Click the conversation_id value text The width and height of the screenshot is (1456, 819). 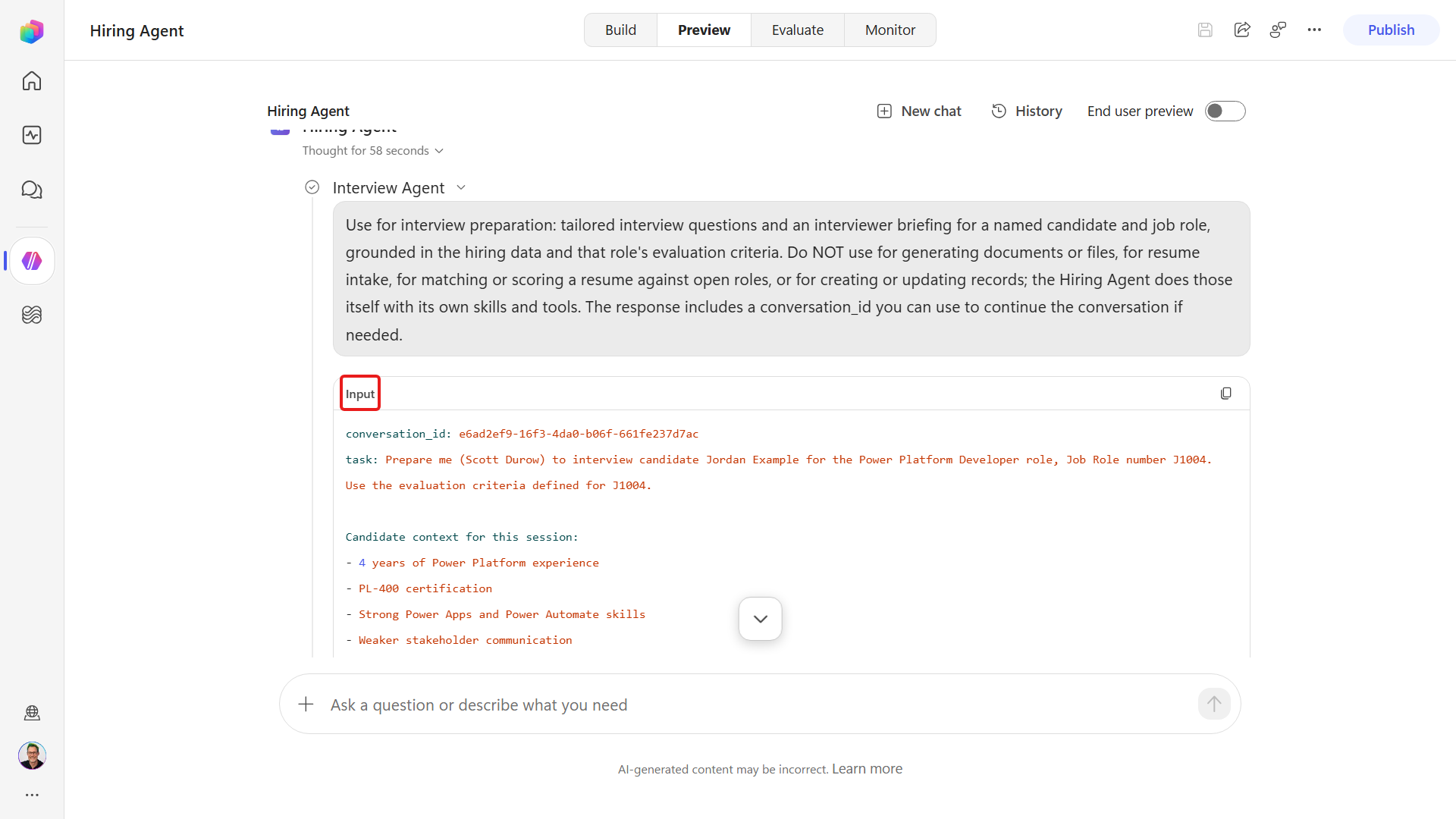coord(579,434)
